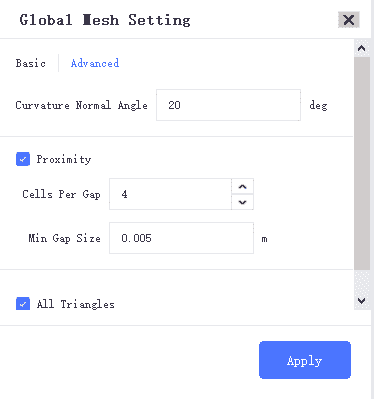Focus the Curvature Normal Angle field
The image size is (374, 399).
[x=228, y=105]
